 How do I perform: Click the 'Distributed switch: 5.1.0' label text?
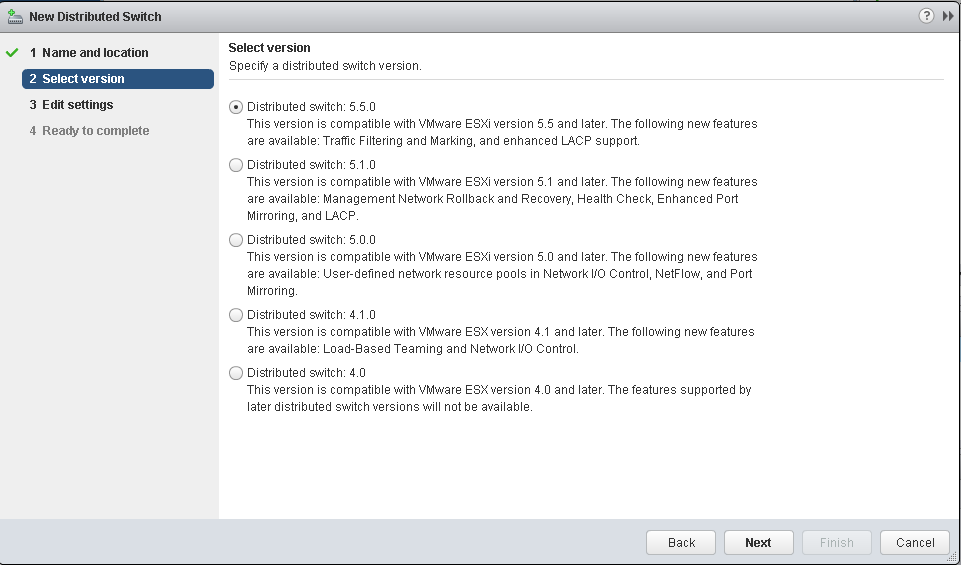(x=311, y=165)
